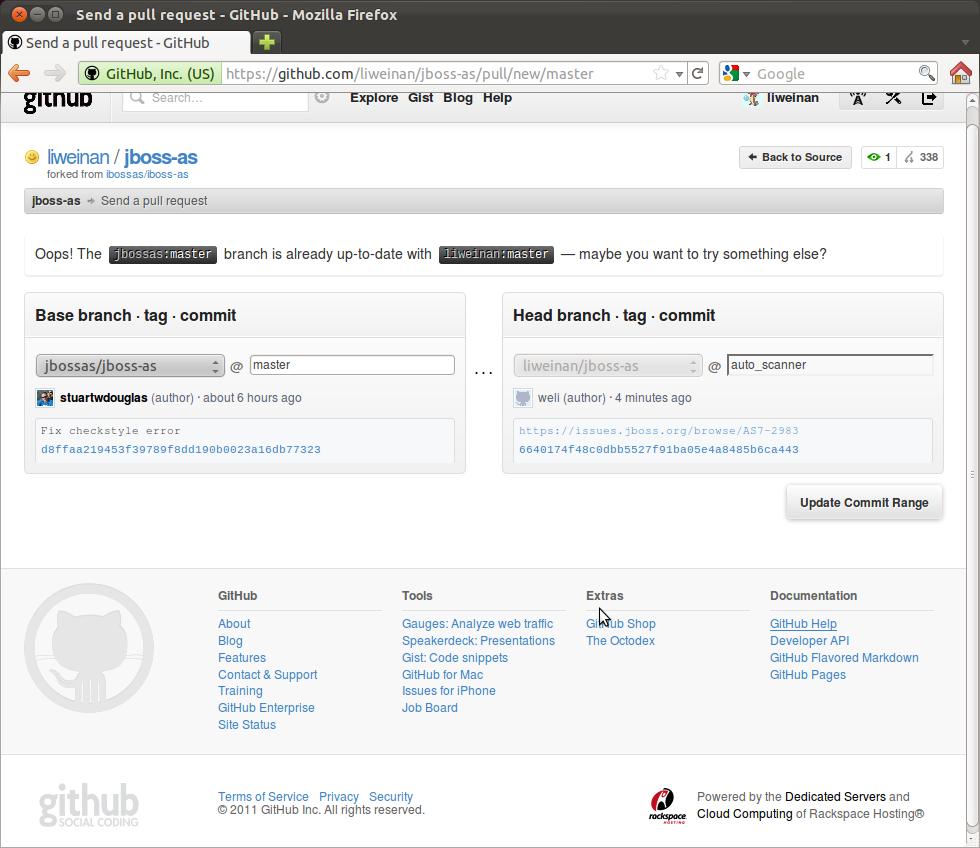
Task: Open the issues.jboss.org AS7-2983 link
Action: tap(659, 431)
